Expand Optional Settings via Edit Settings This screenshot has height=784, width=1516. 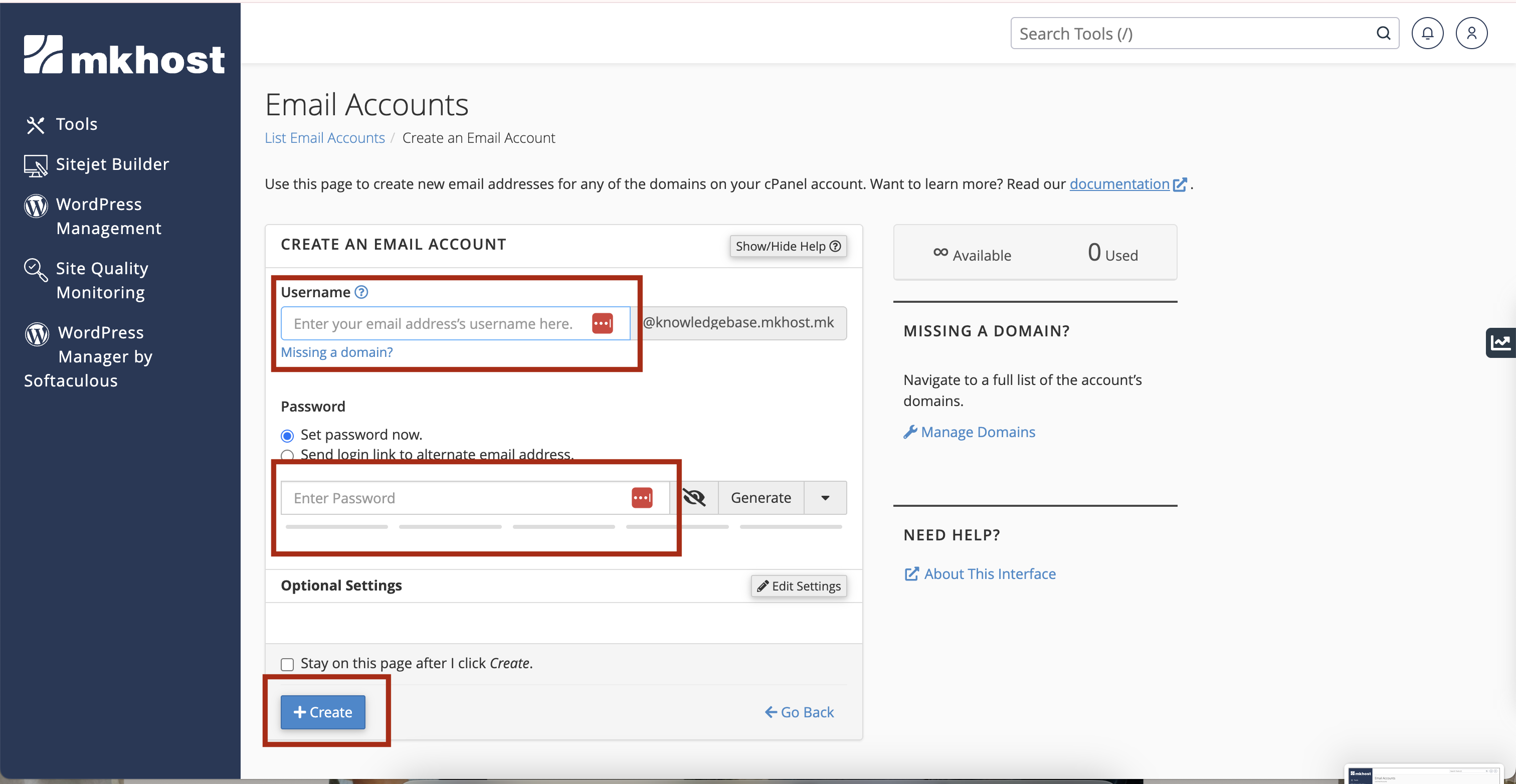799,586
